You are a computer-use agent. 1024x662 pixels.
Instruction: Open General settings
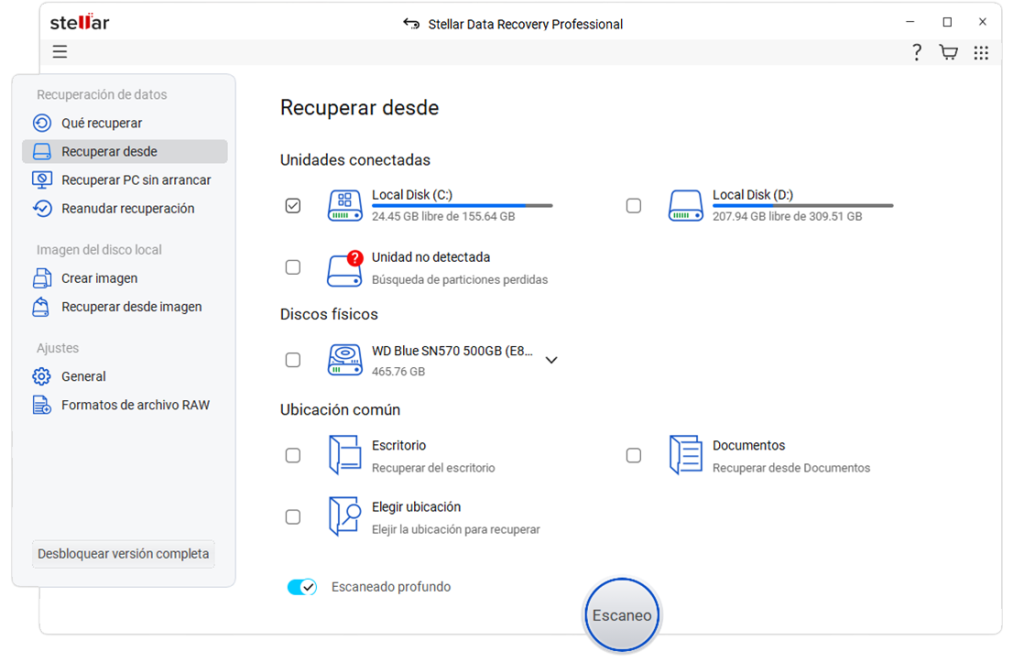point(125,377)
